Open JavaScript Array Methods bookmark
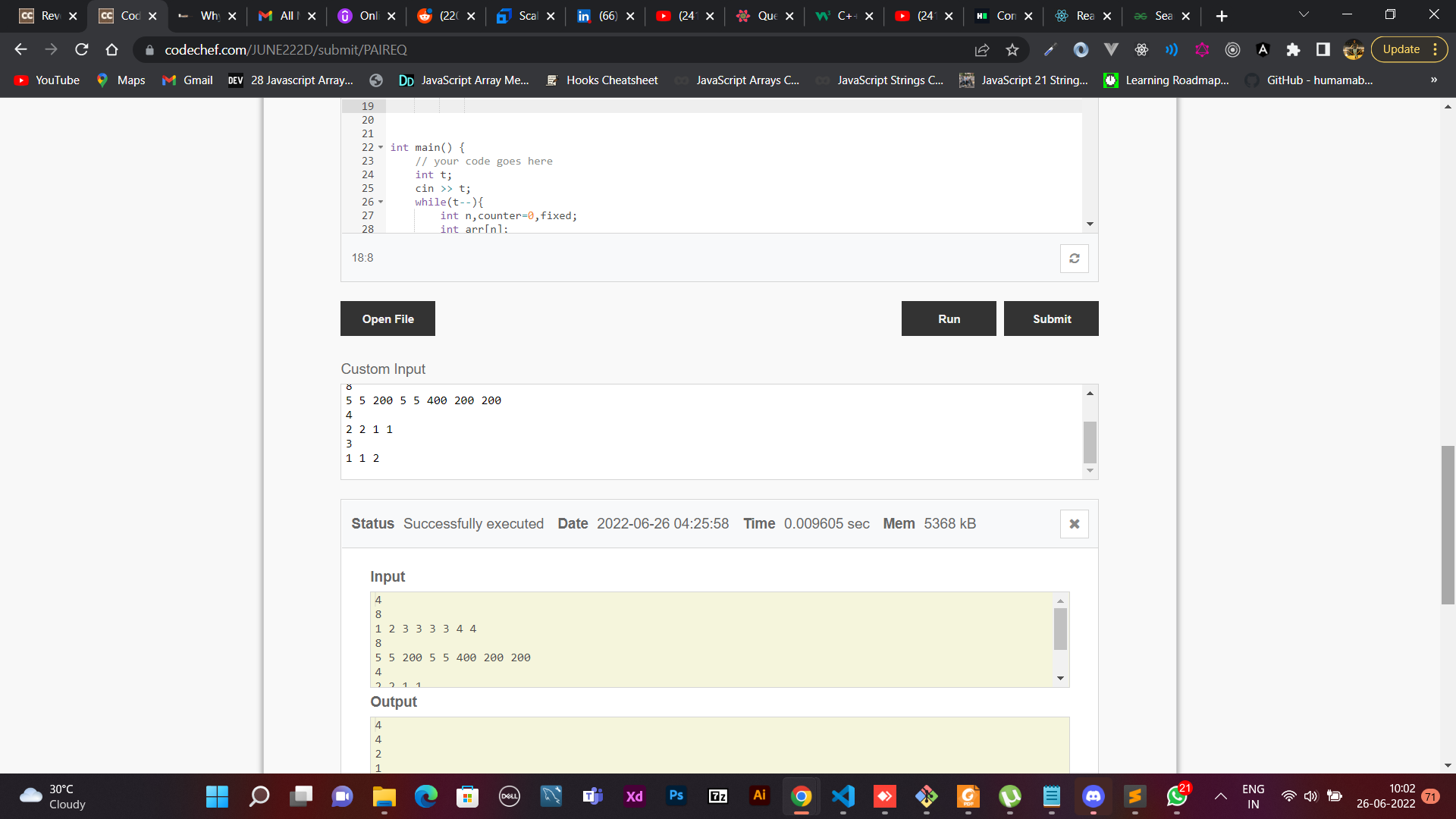The height and width of the screenshot is (819, 1456). (x=463, y=80)
